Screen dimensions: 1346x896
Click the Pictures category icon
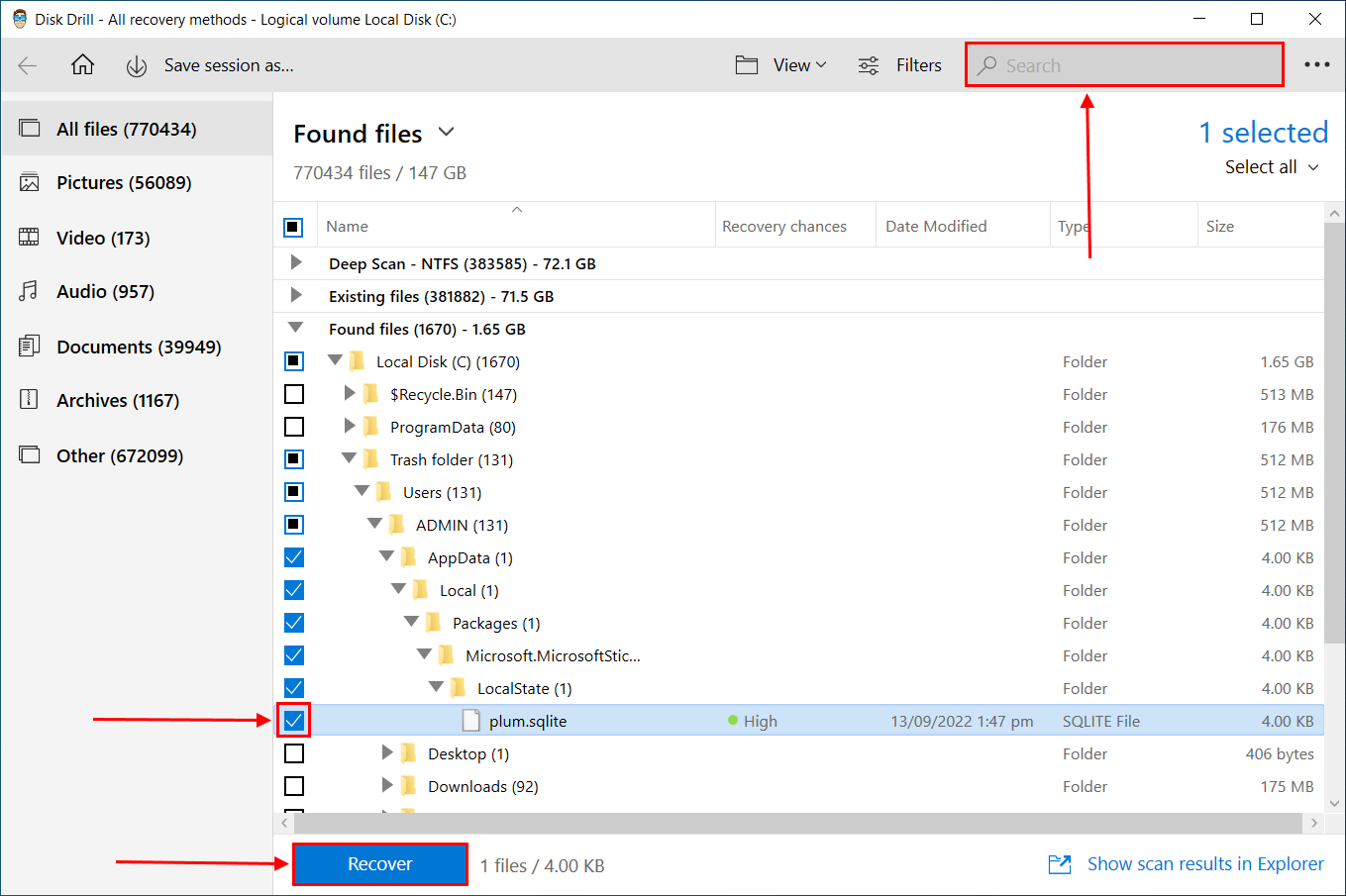point(30,182)
